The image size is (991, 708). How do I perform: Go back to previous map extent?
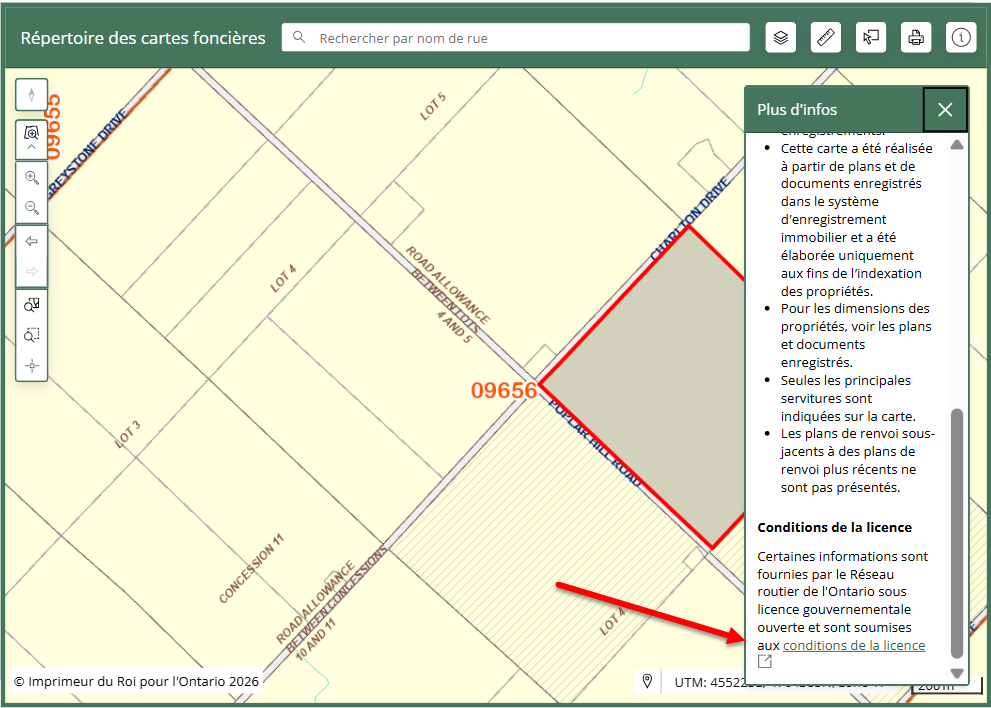coord(32,241)
